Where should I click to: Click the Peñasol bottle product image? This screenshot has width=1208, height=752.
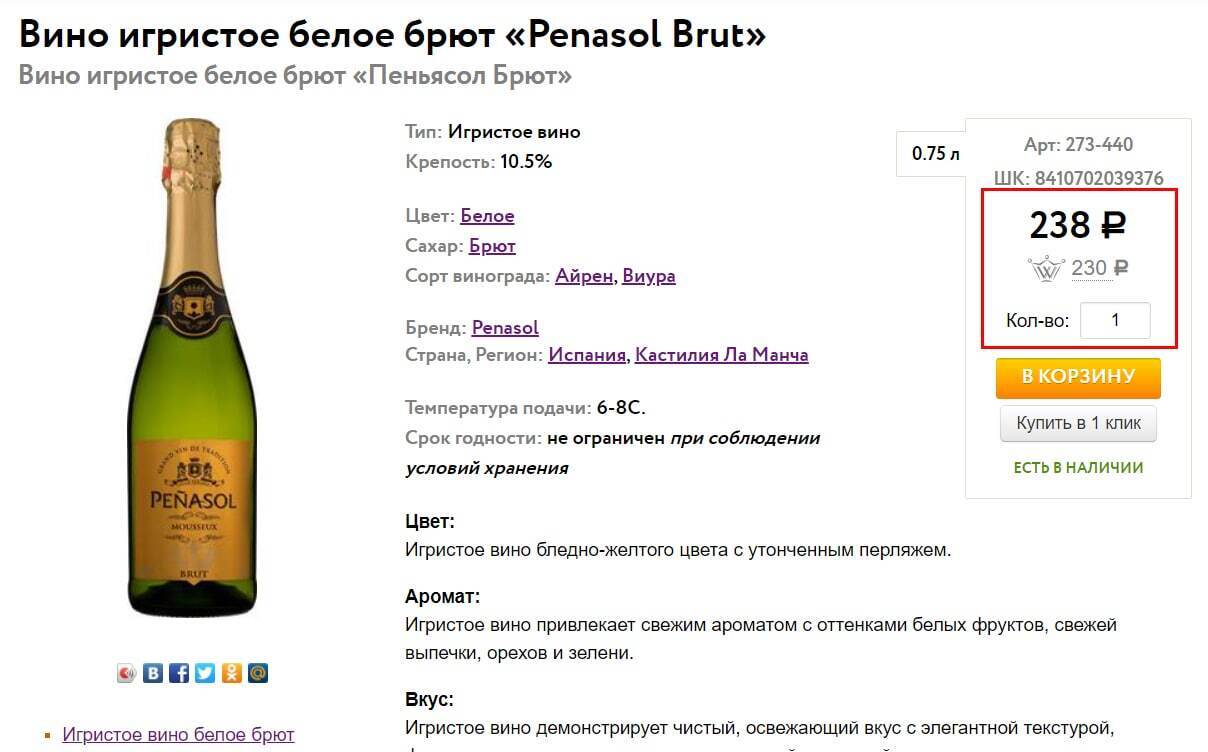[x=192, y=368]
